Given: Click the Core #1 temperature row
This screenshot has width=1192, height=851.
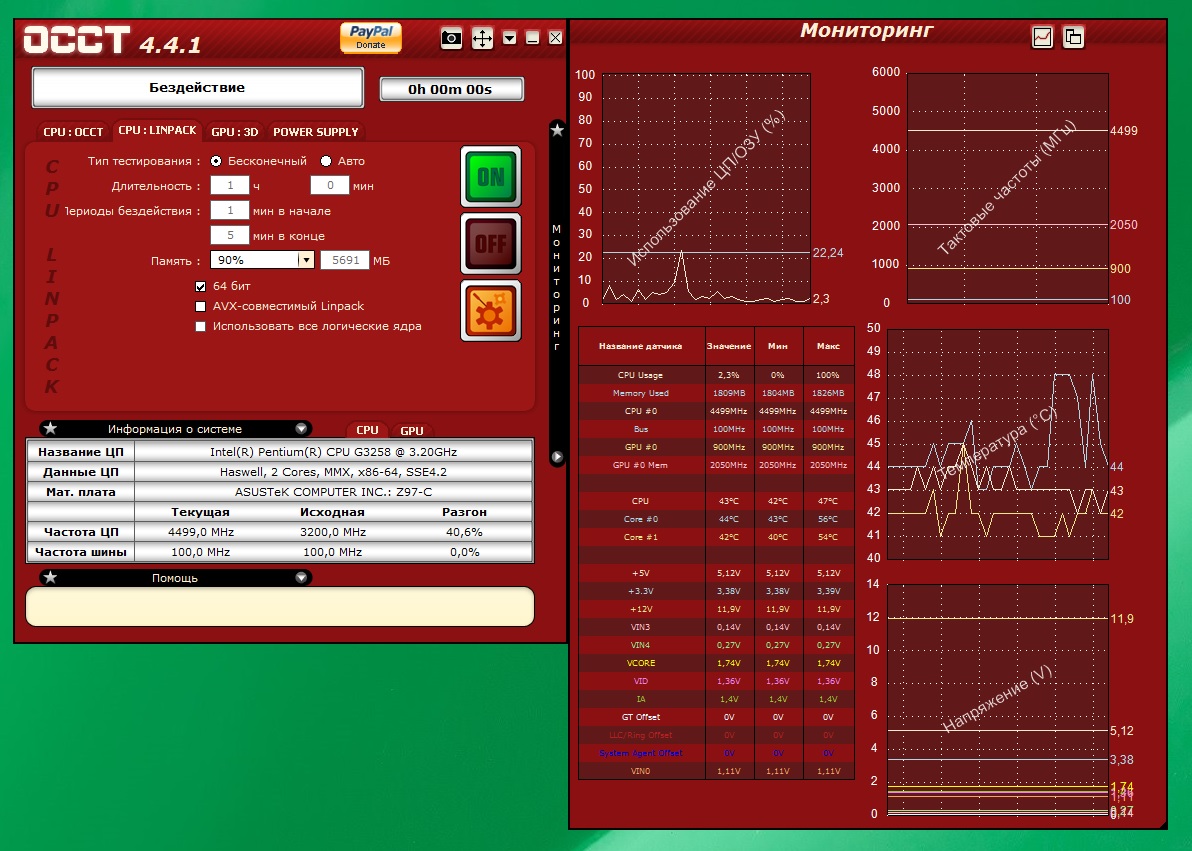Looking at the screenshot, I should point(716,537).
